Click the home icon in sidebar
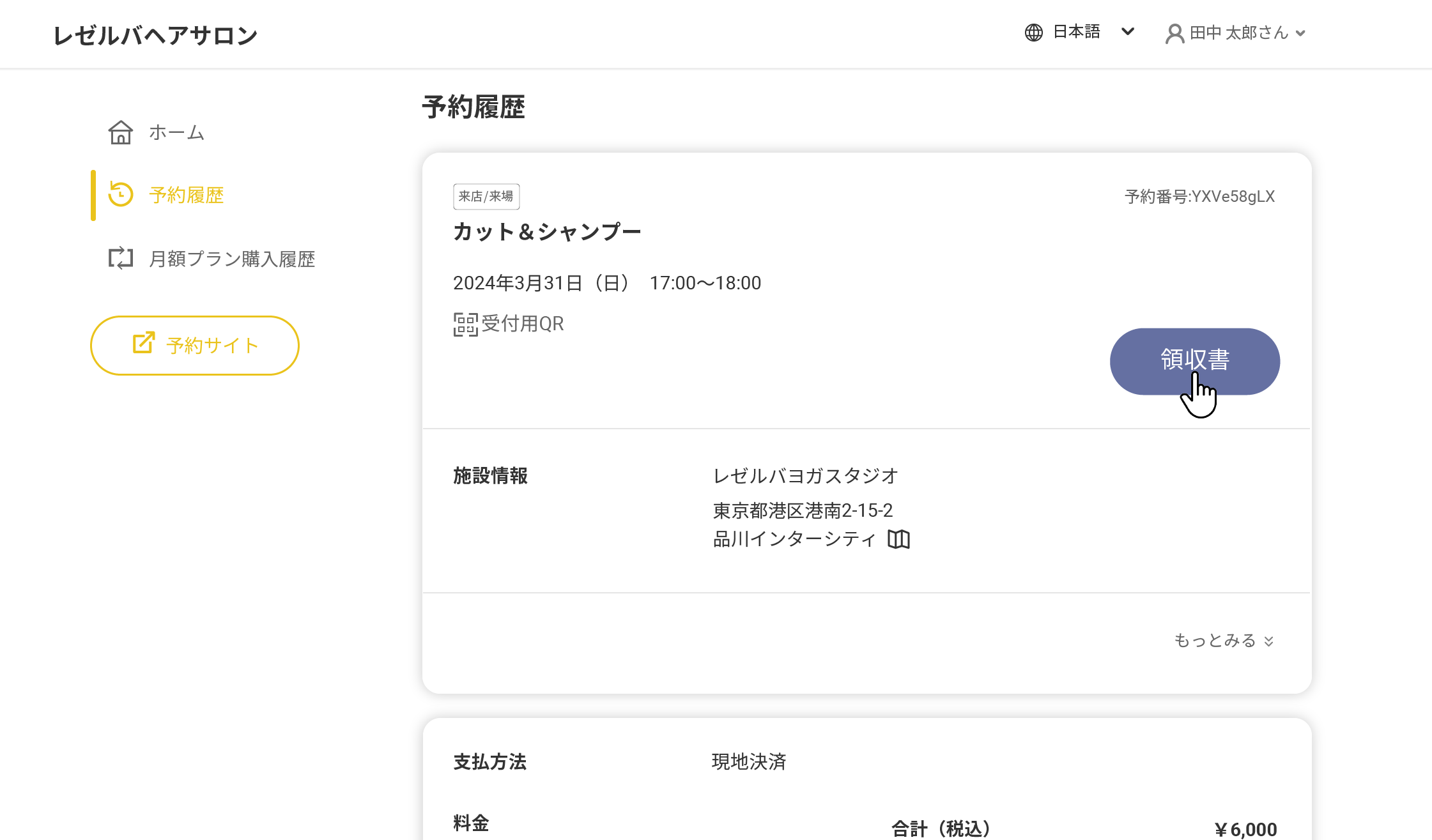Viewport: 1432px width, 840px height. [x=120, y=132]
